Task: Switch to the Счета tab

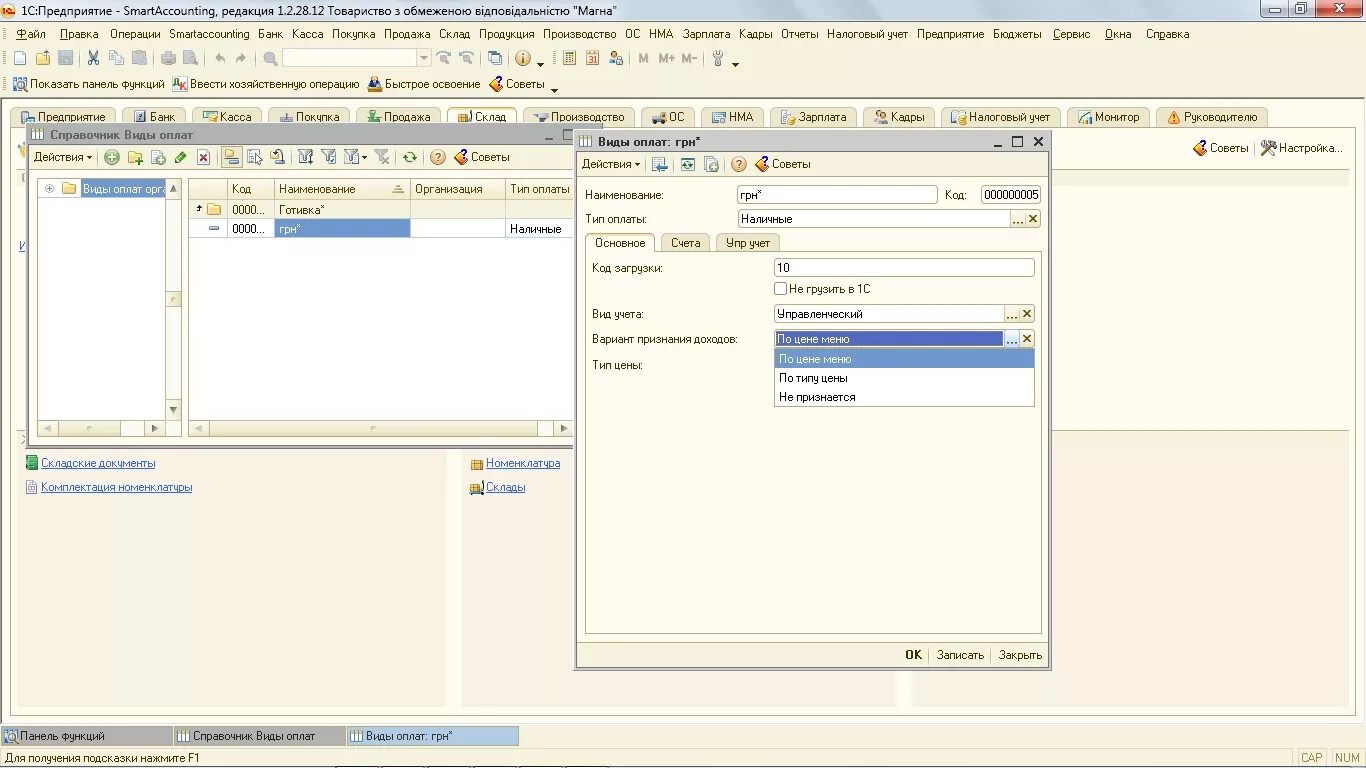Action: click(x=686, y=243)
